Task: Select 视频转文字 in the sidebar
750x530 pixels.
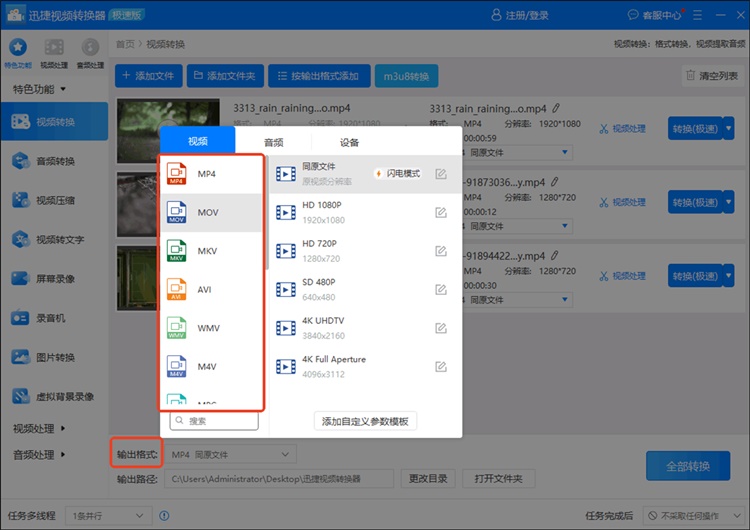Action: pyautogui.click(x=55, y=240)
